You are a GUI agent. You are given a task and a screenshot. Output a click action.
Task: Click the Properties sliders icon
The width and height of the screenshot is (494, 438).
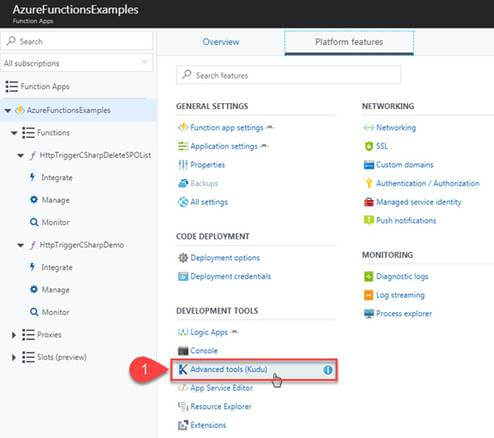pyautogui.click(x=183, y=165)
